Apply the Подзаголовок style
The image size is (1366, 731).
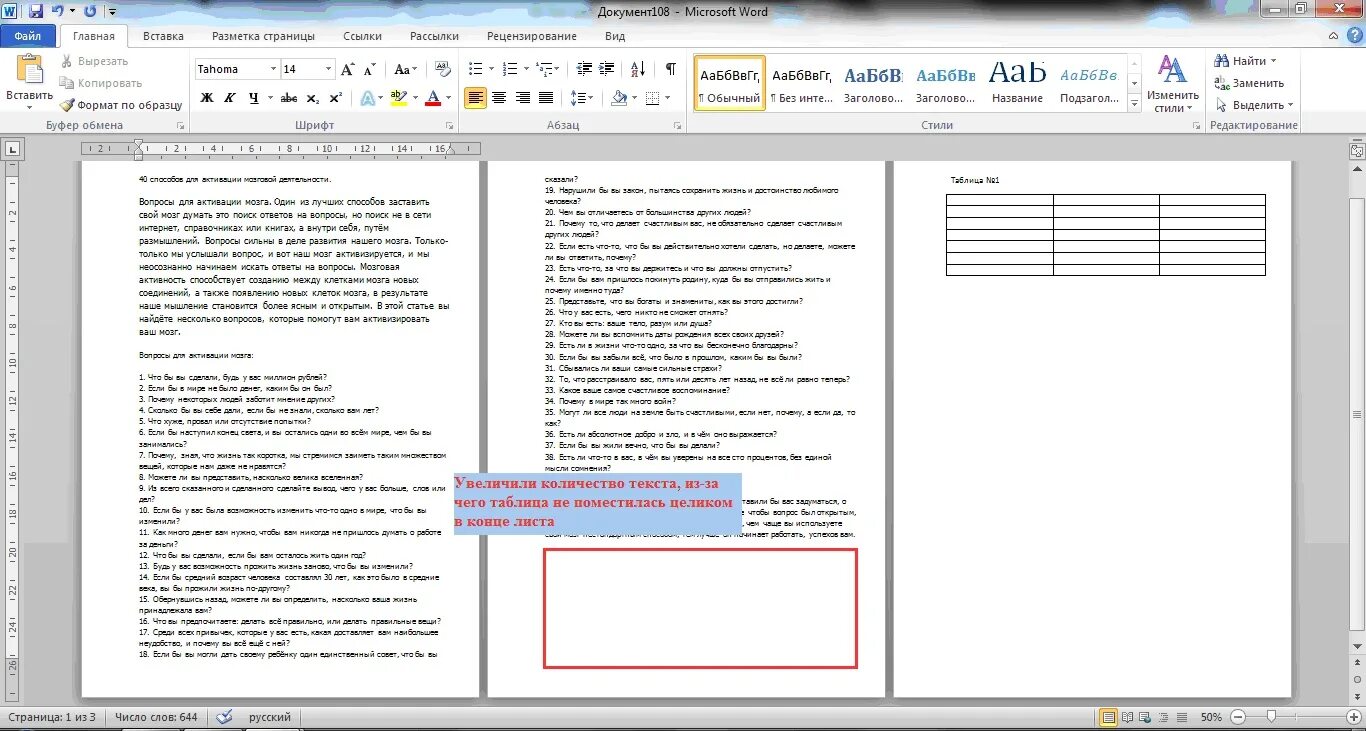pyautogui.click(x=1089, y=83)
